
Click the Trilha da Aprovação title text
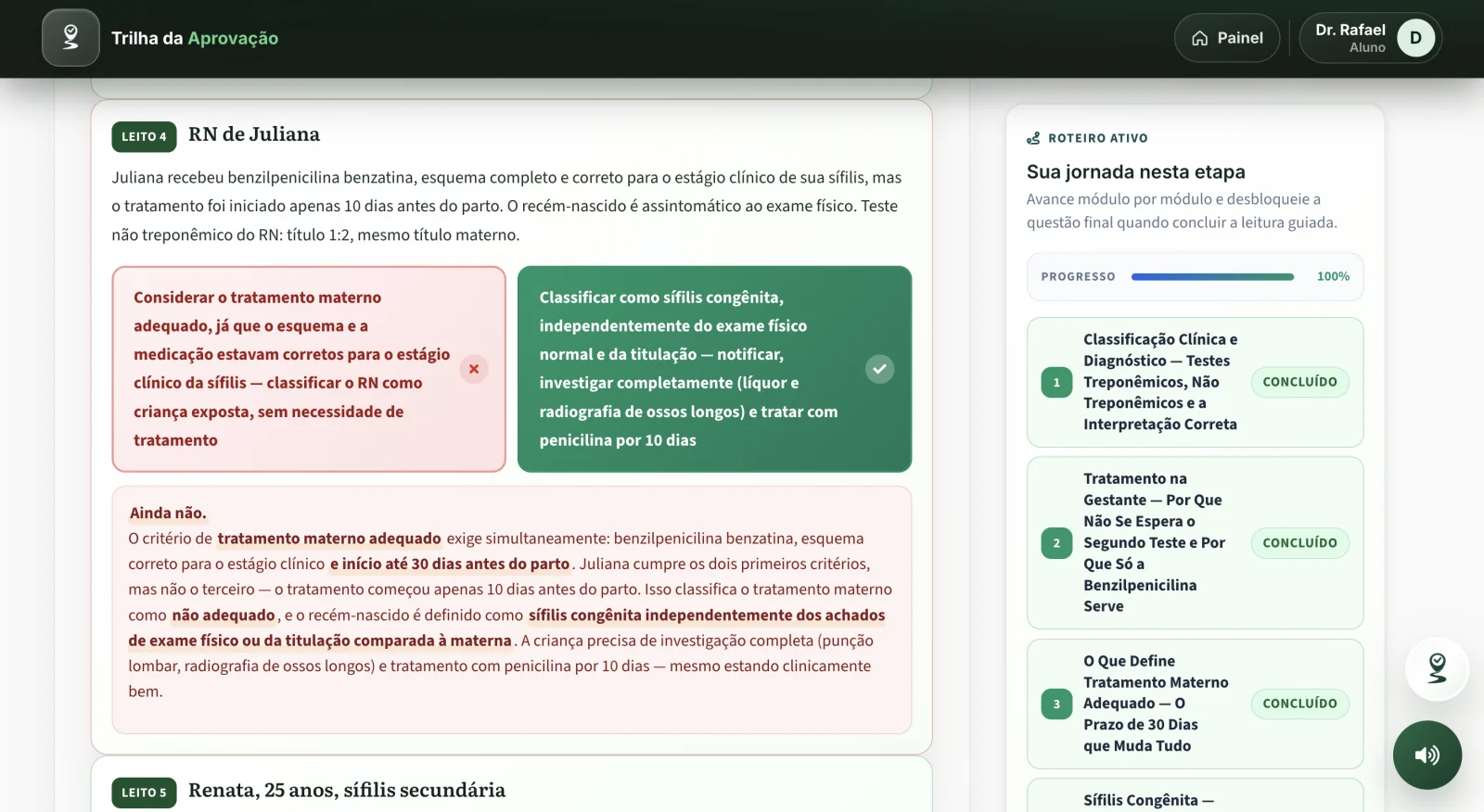point(195,38)
